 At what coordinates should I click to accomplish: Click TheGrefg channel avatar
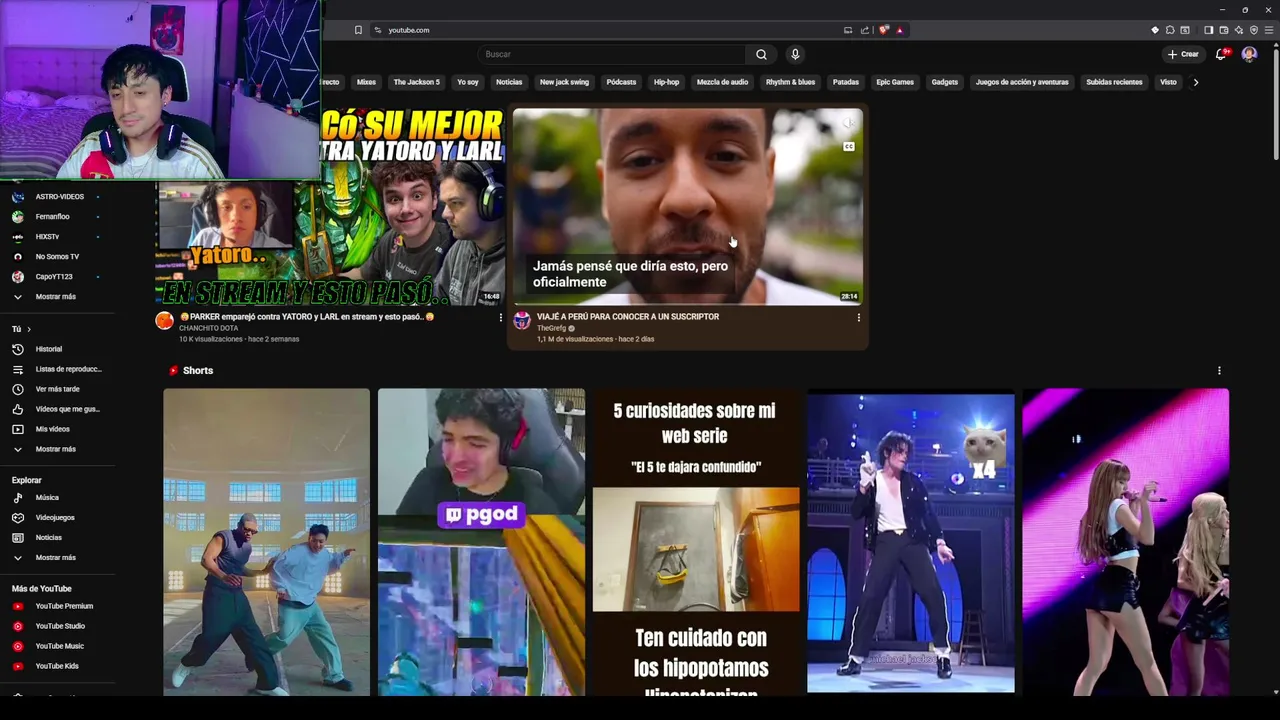[x=522, y=321]
